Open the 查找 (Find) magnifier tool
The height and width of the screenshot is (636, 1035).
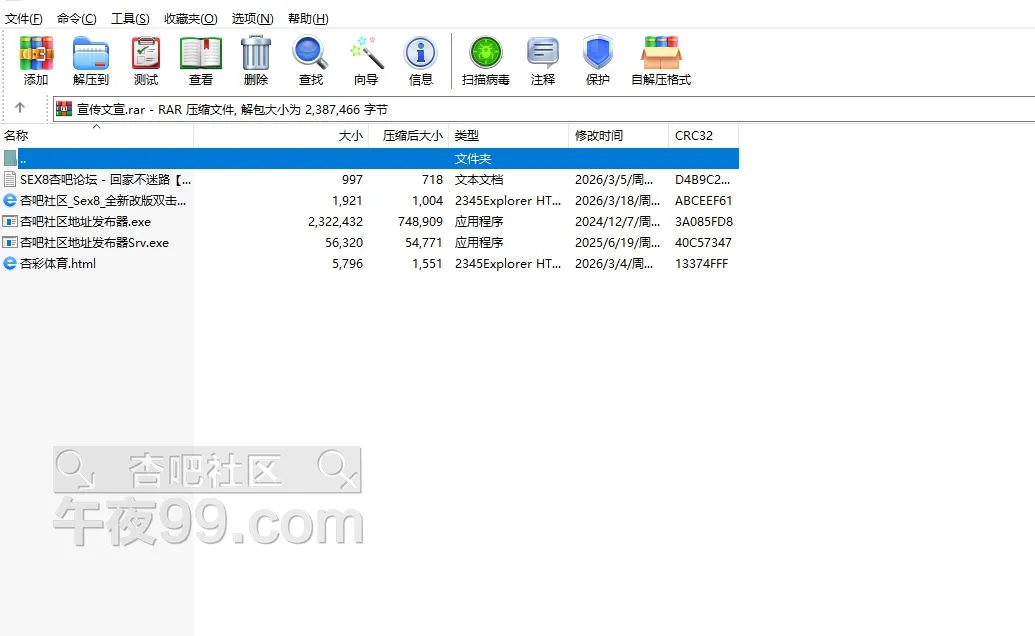311,60
